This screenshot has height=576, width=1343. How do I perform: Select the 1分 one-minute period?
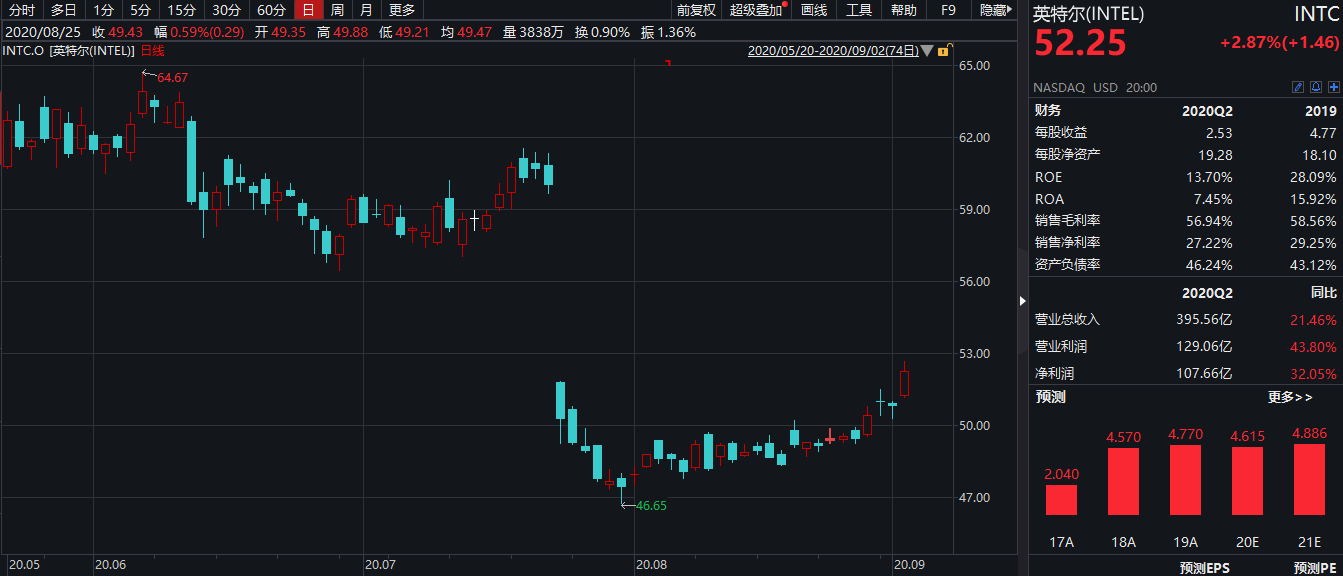(x=103, y=10)
